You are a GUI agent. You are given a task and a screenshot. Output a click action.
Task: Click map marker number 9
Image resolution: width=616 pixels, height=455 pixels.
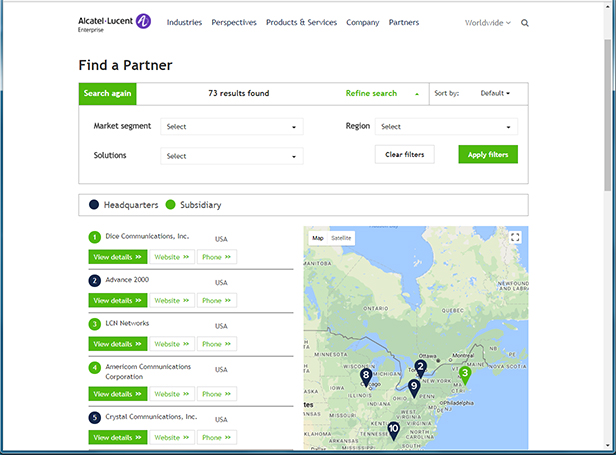pos(414,386)
